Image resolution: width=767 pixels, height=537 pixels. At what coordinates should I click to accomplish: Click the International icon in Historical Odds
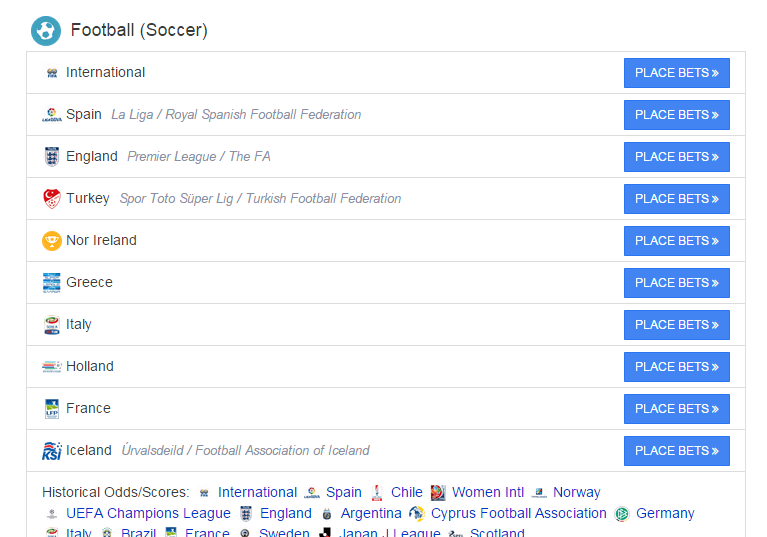pyautogui.click(x=204, y=493)
